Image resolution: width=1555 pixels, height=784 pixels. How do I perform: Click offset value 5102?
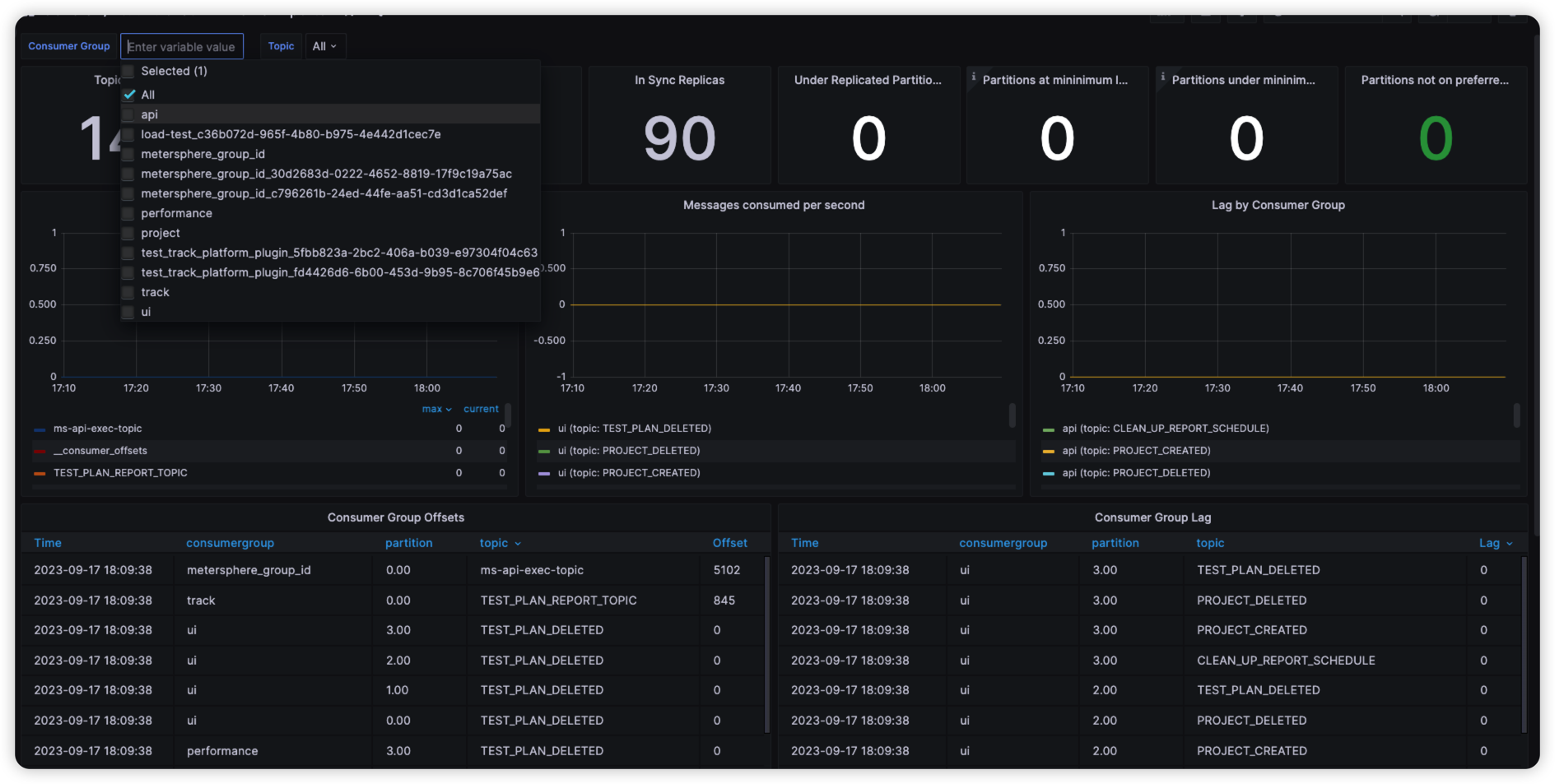[727, 570]
